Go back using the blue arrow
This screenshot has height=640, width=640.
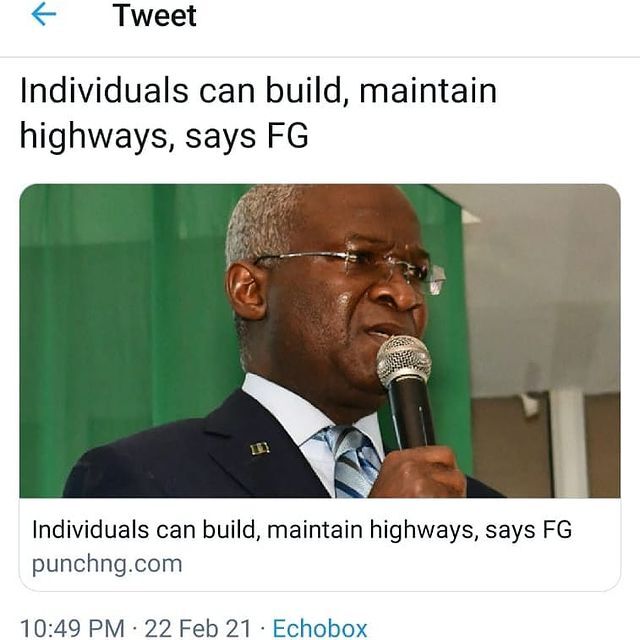click(x=44, y=15)
